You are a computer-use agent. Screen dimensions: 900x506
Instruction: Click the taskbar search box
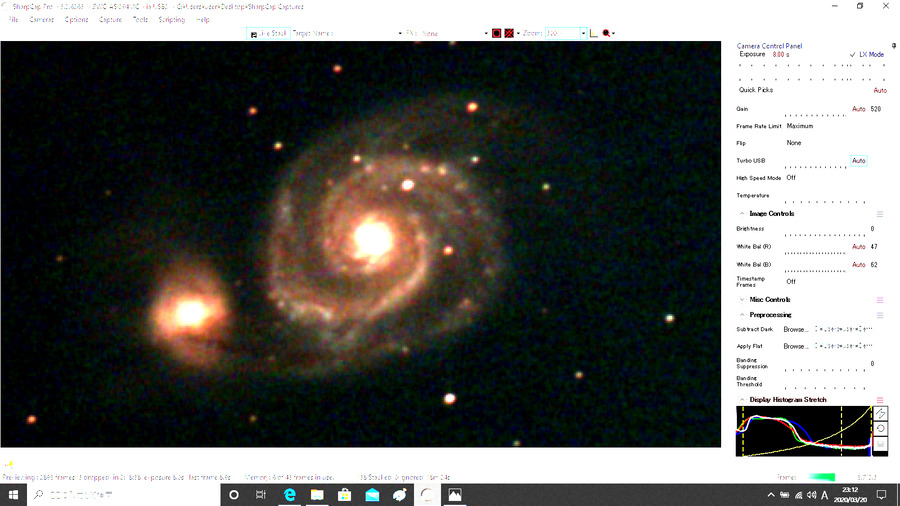click(123, 495)
